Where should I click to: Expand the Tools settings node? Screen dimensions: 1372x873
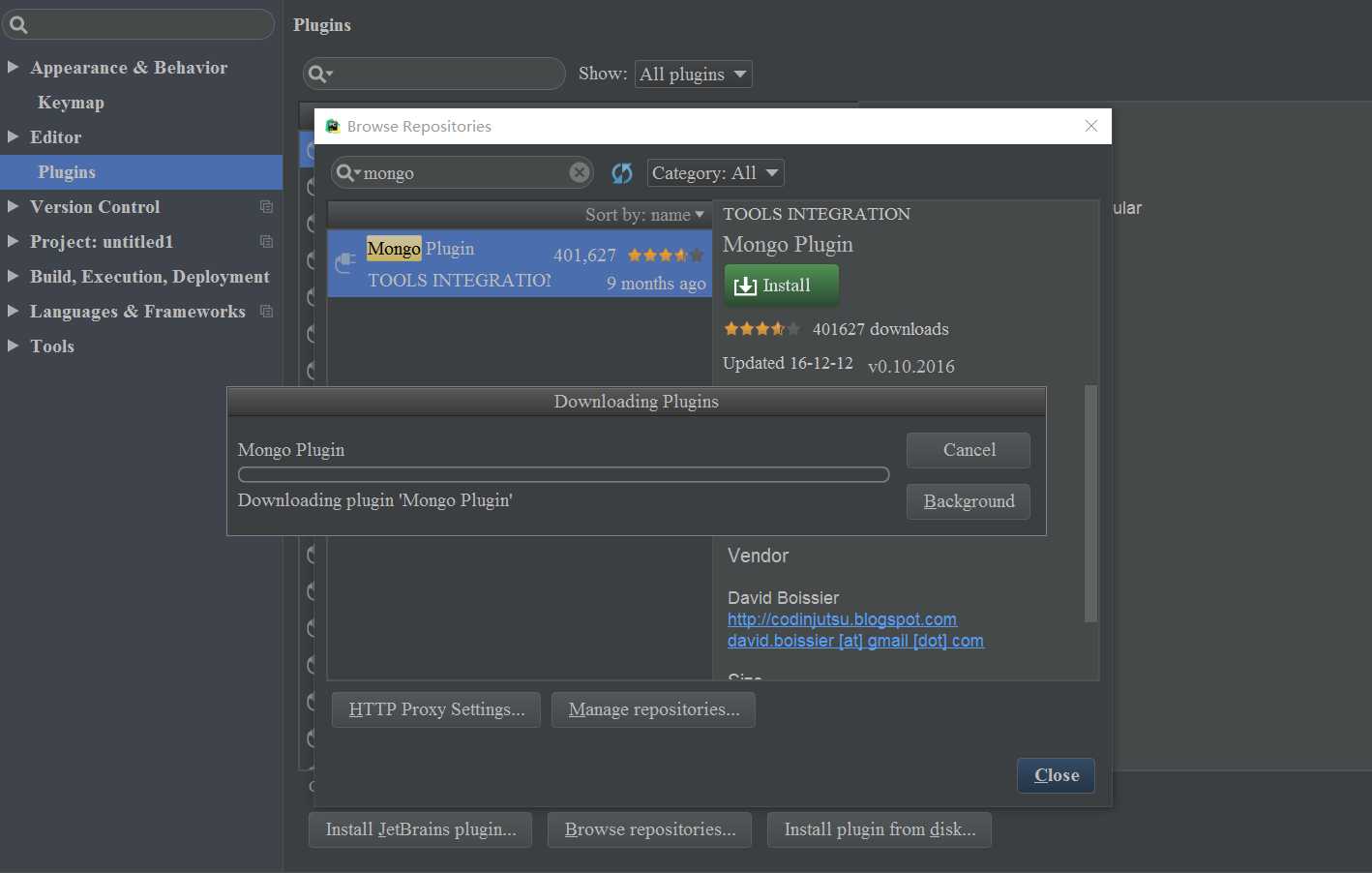14,346
